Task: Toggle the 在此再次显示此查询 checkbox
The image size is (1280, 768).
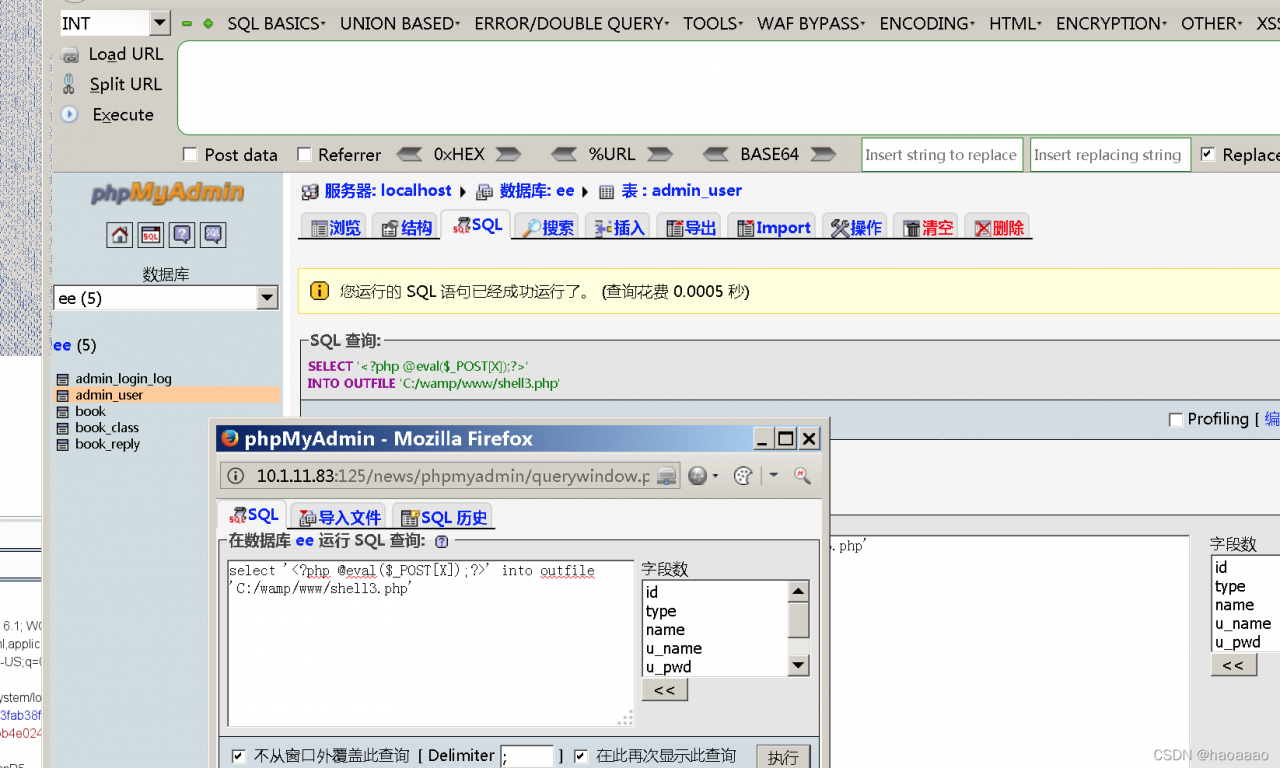Action: pyautogui.click(x=581, y=756)
